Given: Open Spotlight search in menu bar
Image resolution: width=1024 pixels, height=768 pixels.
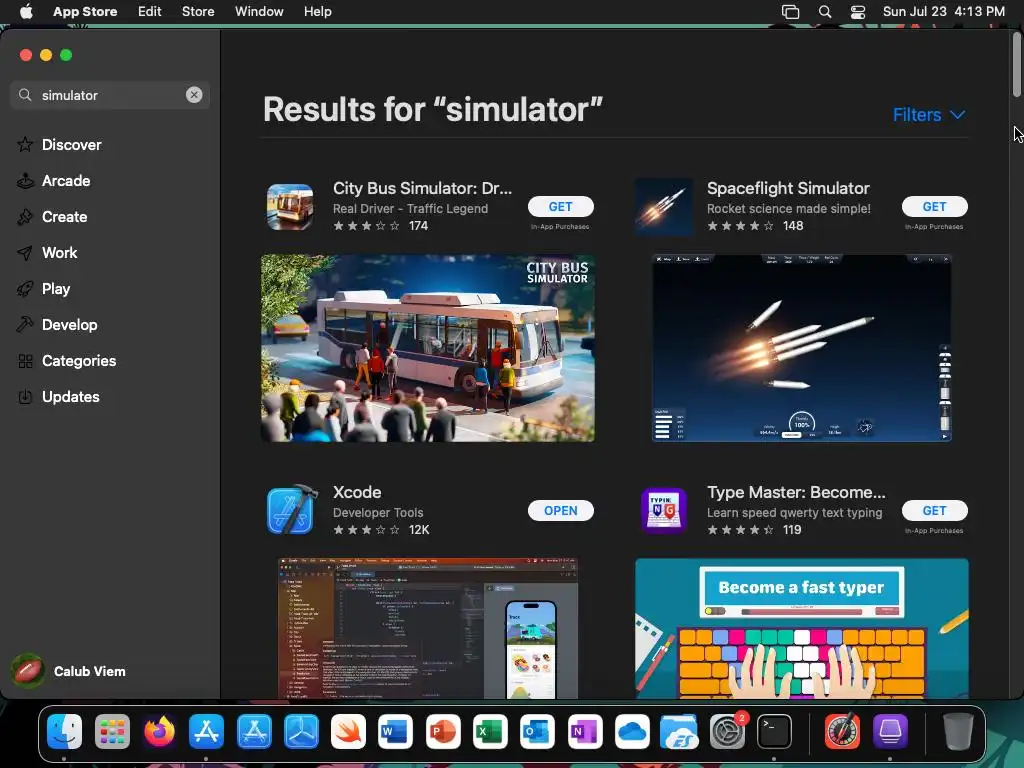Looking at the screenshot, I should tap(825, 12).
